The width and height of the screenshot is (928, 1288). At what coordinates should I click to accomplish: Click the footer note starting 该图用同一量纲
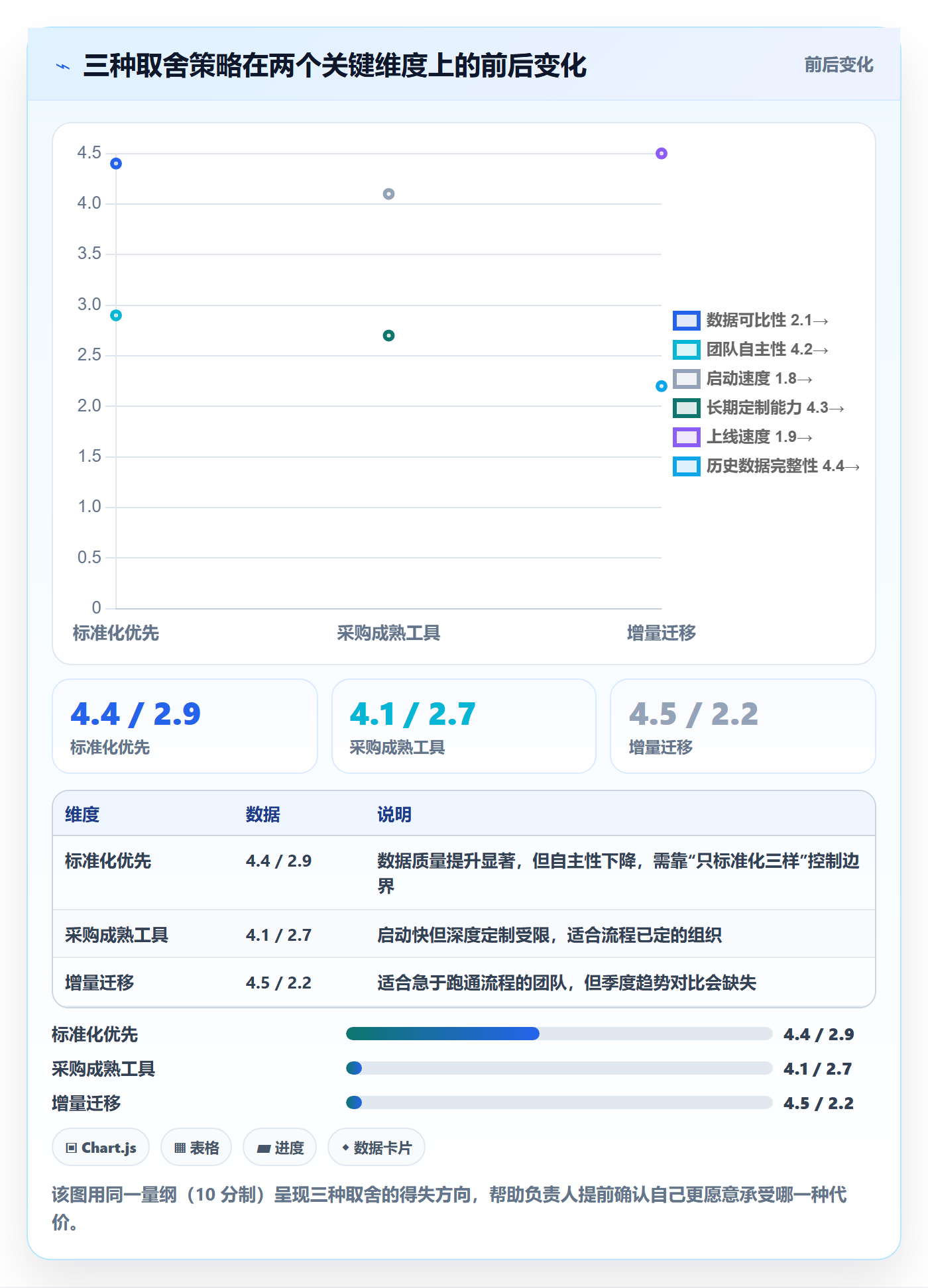[x=449, y=1208]
